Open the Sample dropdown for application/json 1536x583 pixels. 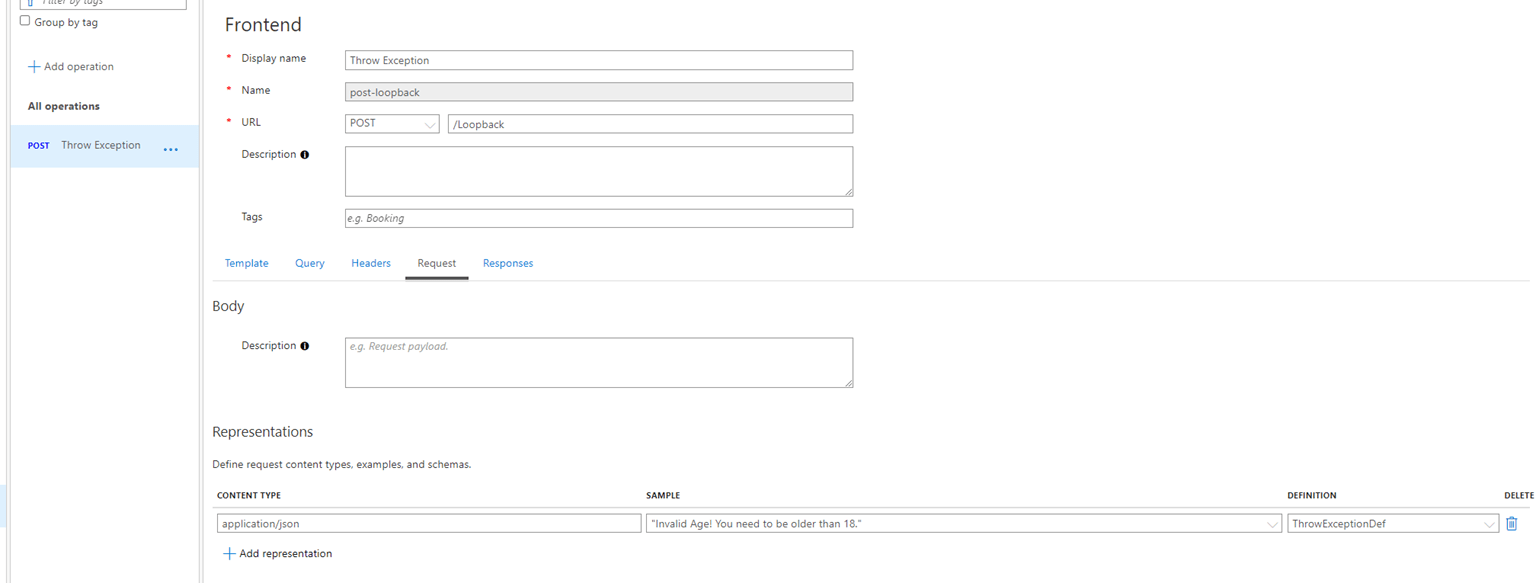point(1273,523)
